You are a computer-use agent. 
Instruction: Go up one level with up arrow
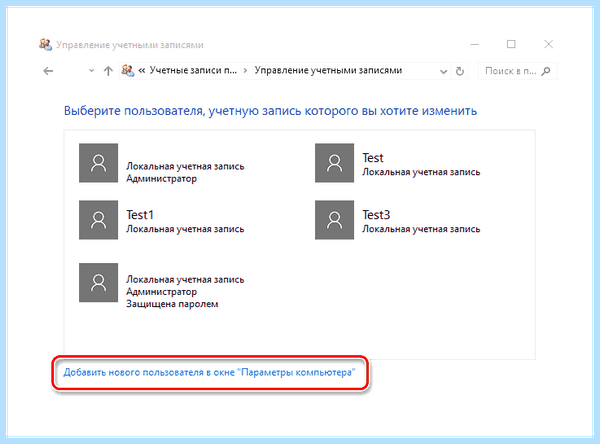coord(108,71)
